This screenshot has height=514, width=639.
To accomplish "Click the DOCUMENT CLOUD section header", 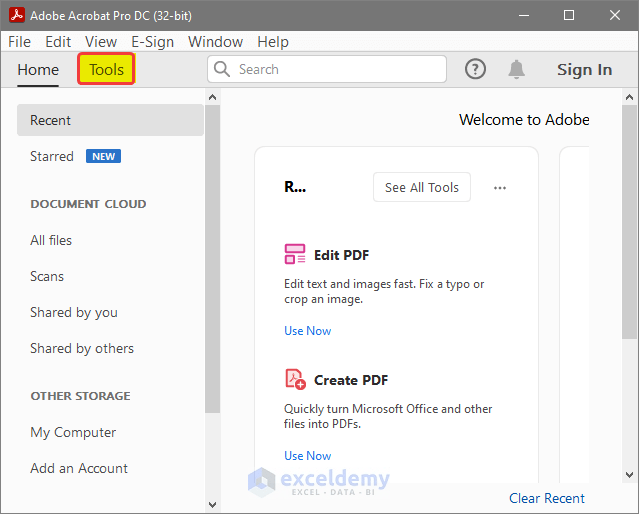I will click(88, 204).
